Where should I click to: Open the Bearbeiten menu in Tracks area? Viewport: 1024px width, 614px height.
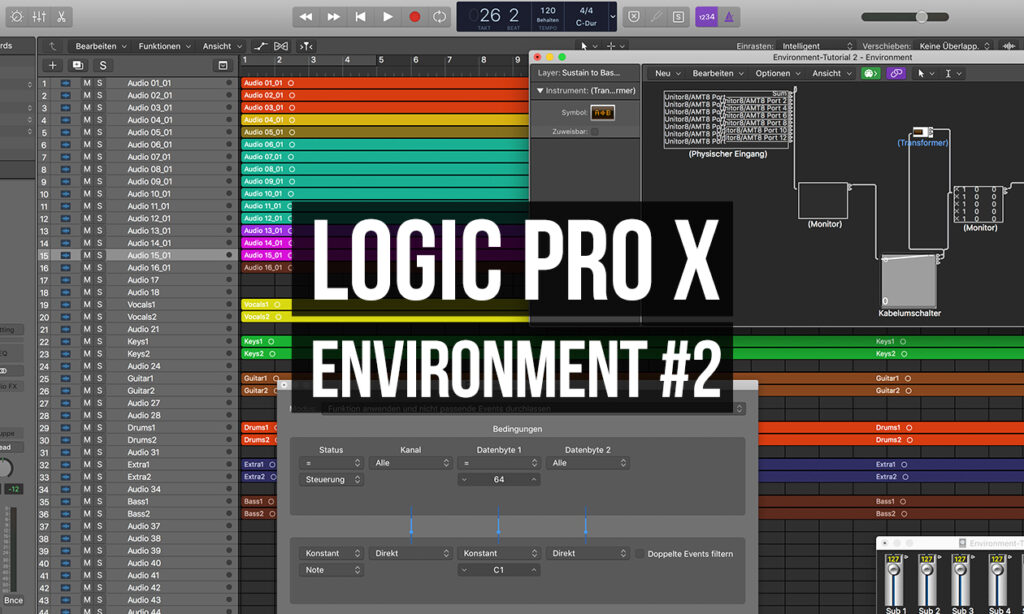tap(101, 46)
